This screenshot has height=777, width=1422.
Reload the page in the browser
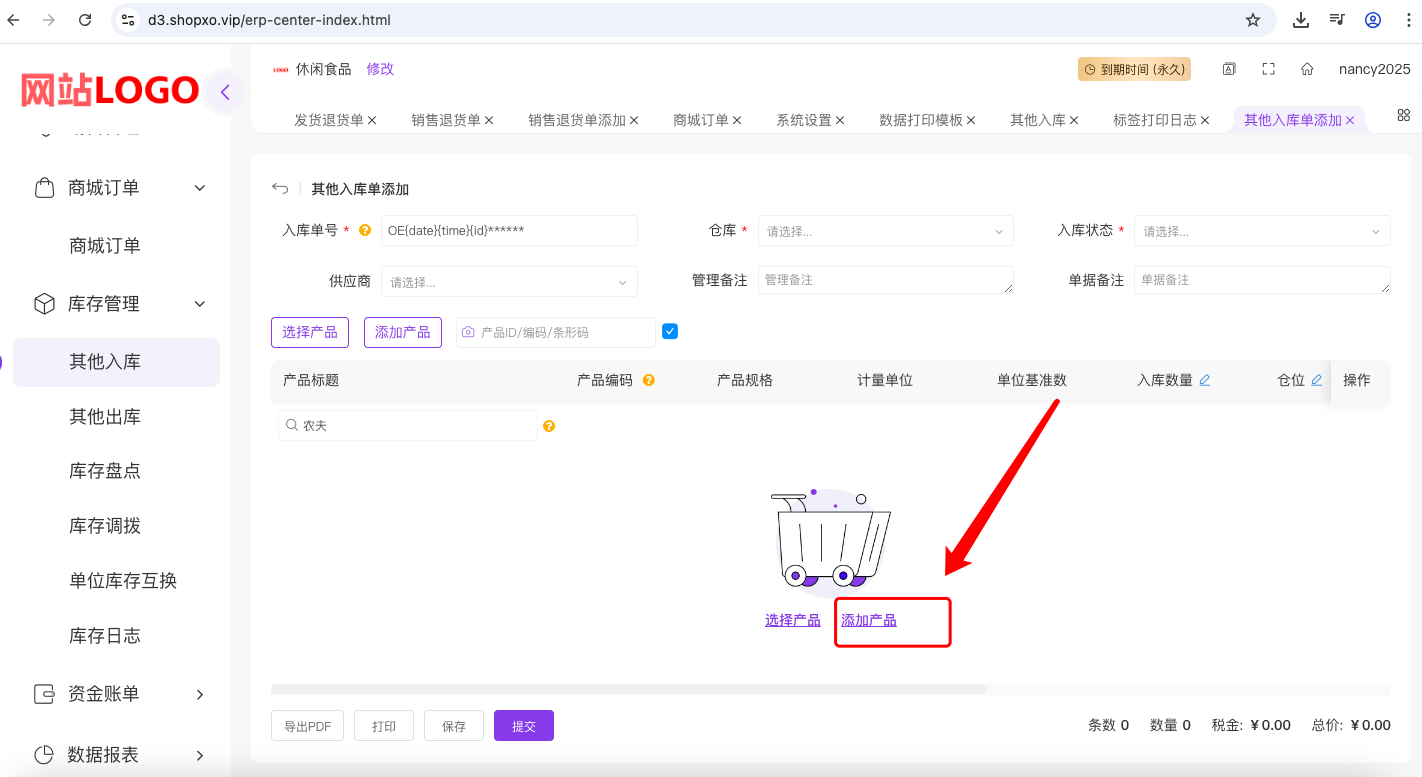tap(85, 20)
